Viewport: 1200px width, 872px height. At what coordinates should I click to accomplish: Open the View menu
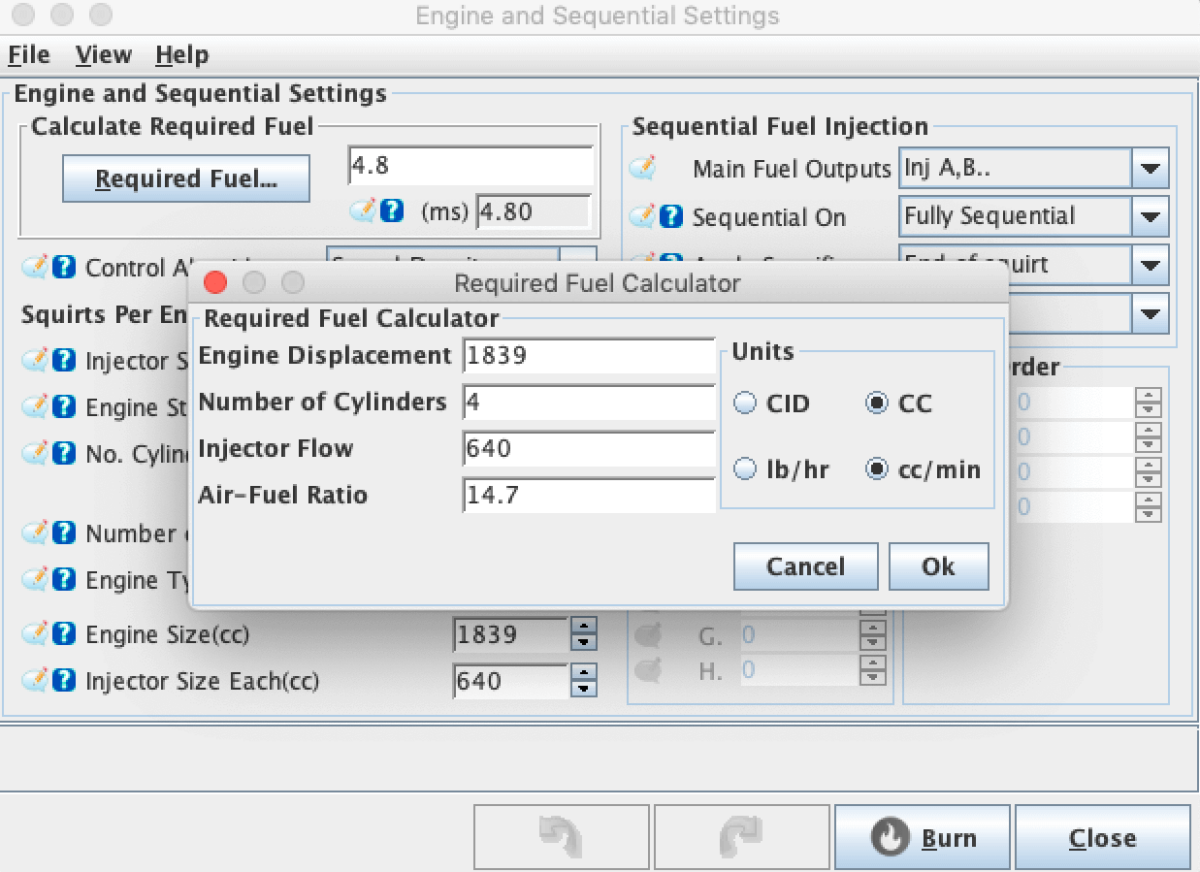103,55
